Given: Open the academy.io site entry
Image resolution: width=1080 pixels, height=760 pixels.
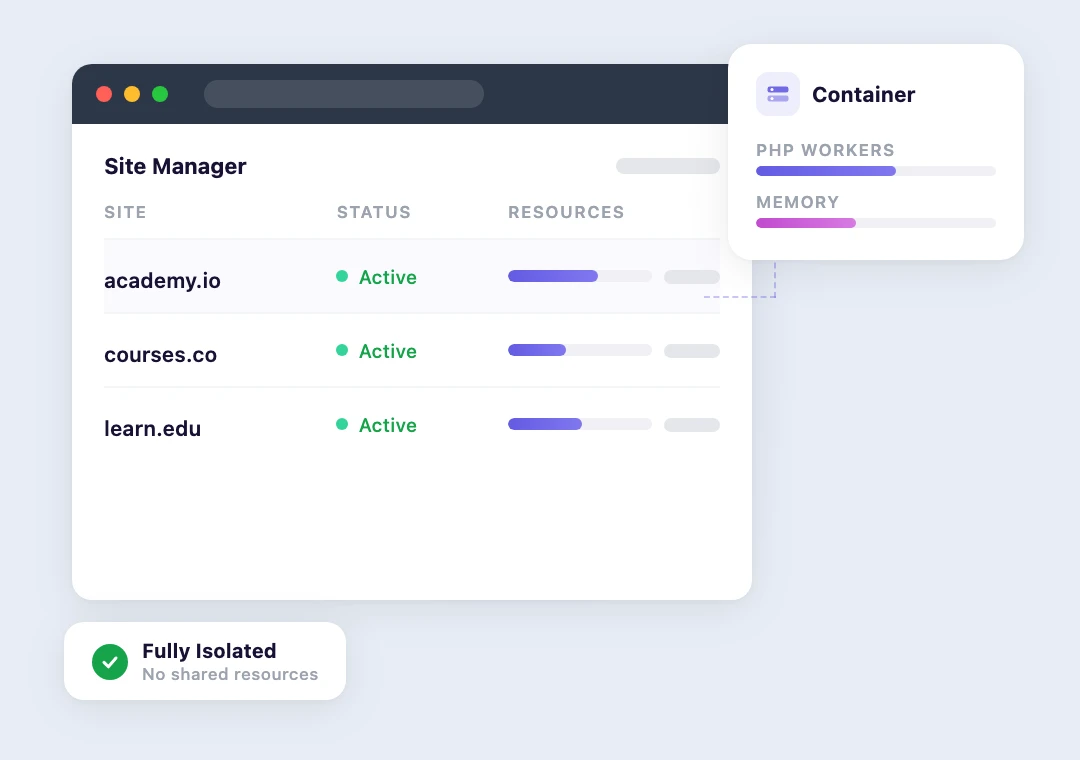Looking at the screenshot, I should pyautogui.click(x=162, y=281).
